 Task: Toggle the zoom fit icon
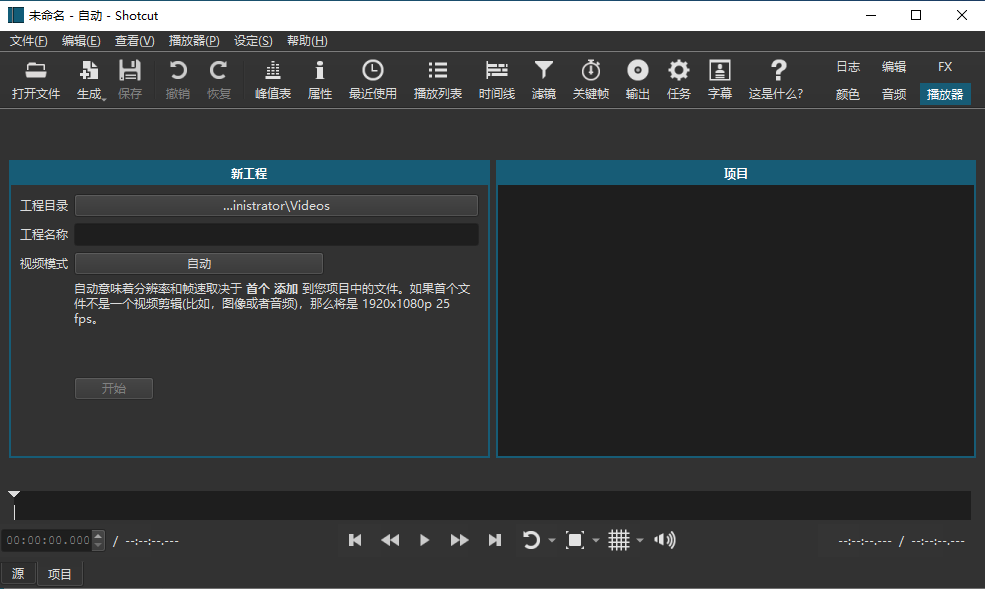click(x=575, y=540)
